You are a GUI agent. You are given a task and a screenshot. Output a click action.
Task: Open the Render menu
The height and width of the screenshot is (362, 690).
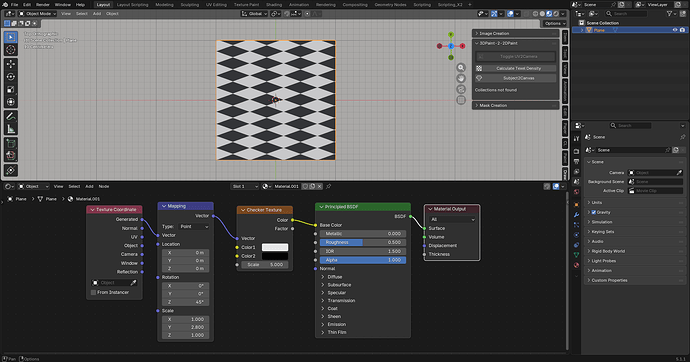point(43,4)
